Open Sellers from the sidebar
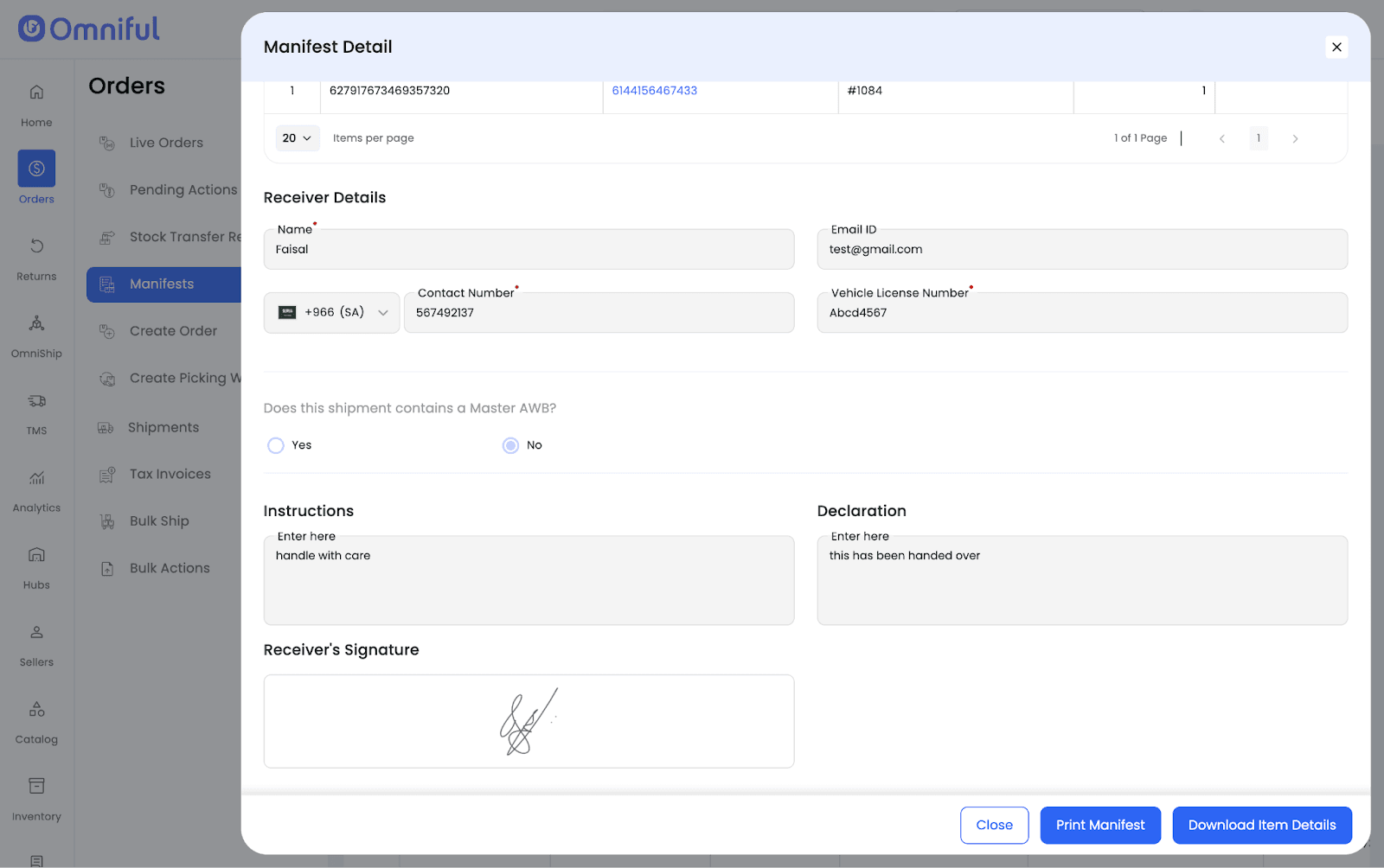Screen dimensions: 1384x868 pyautogui.click(x=36, y=633)
